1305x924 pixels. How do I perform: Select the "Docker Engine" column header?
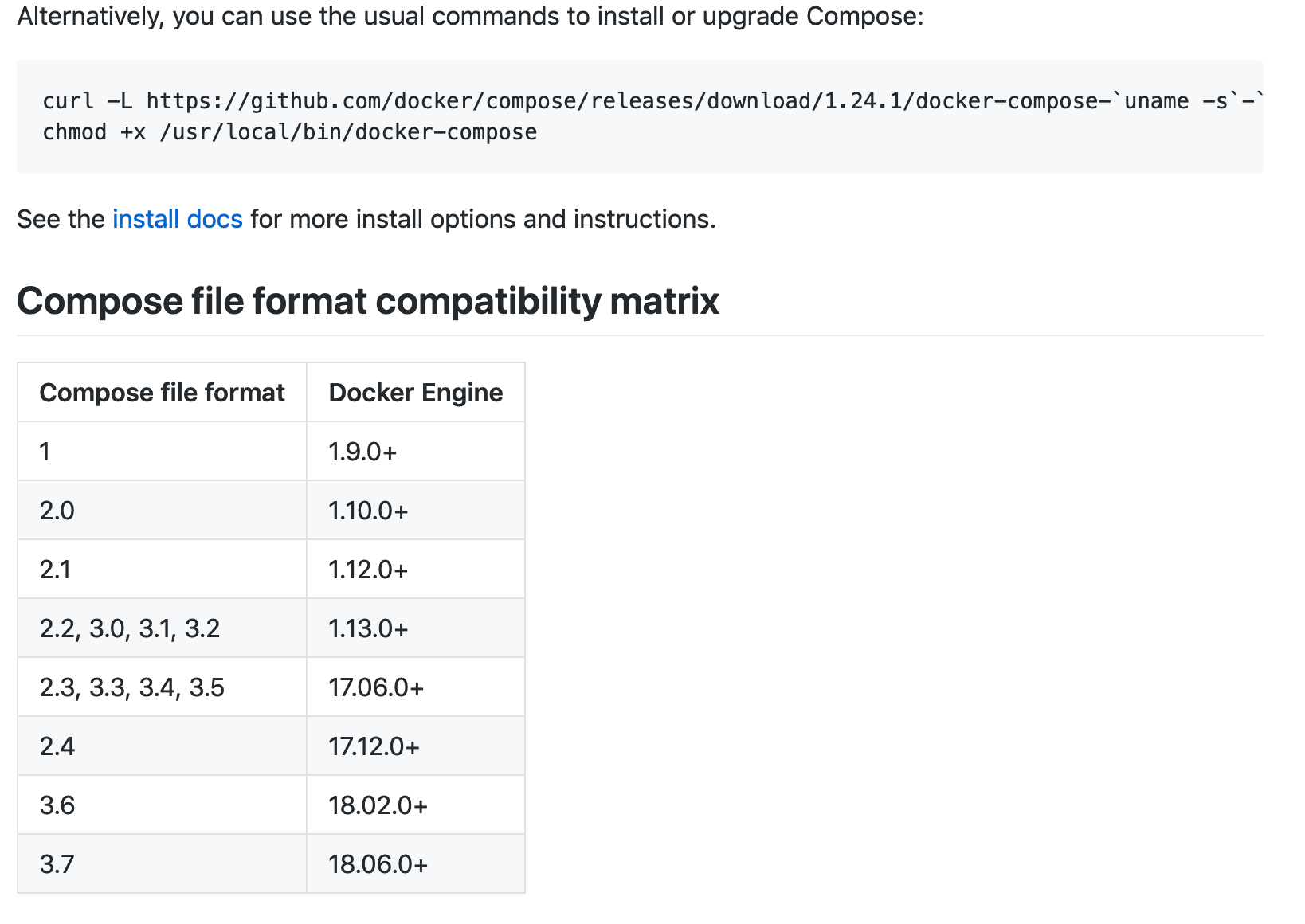(x=415, y=393)
